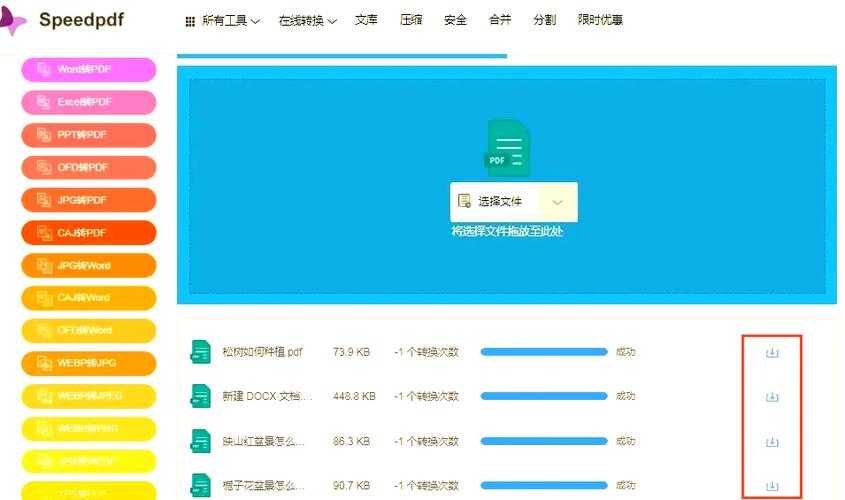
Task: Click 成功 status for 松树如何种植.pdf
Action: click(626, 352)
